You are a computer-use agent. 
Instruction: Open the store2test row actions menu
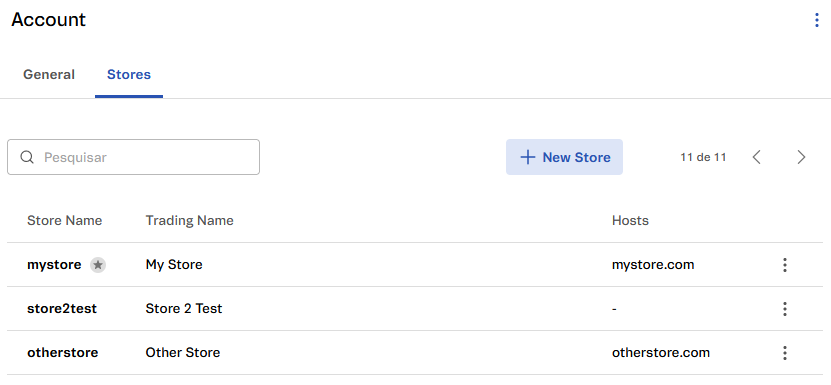(x=785, y=309)
